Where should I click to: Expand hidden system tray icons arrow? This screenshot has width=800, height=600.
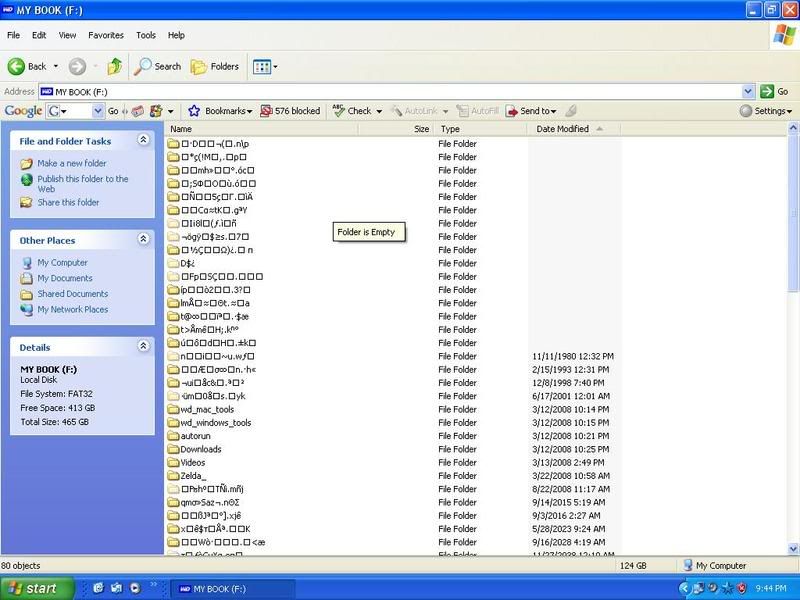pyautogui.click(x=684, y=588)
